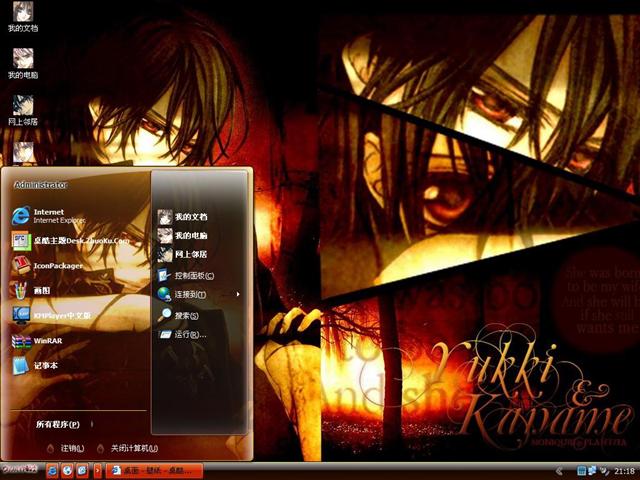Open 我的文档 desktop icon
Viewport: 640px width, 480px height.
tap(22, 19)
